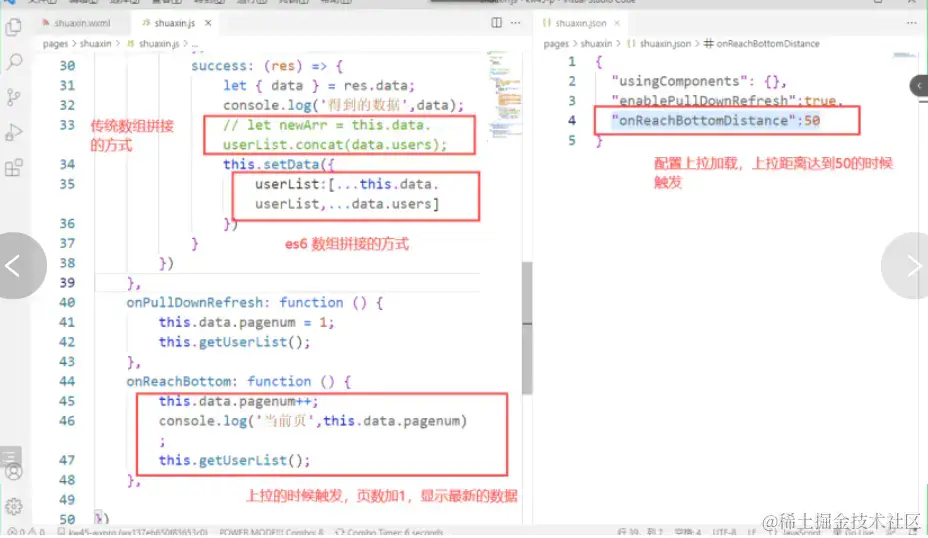Open more actions for shuaxin.json editor group

coord(911,22)
